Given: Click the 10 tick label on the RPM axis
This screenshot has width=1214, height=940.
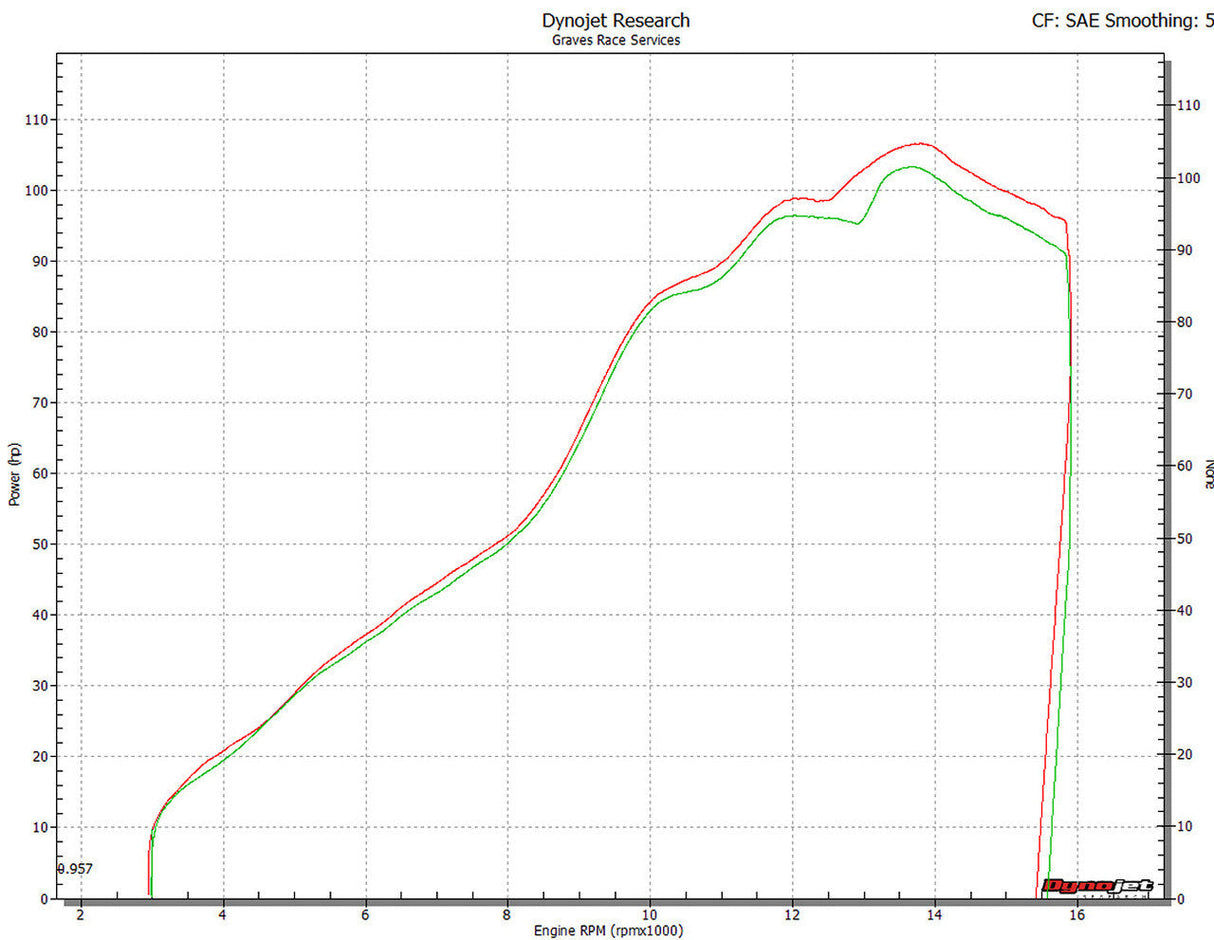Looking at the screenshot, I should pyautogui.click(x=650, y=915).
